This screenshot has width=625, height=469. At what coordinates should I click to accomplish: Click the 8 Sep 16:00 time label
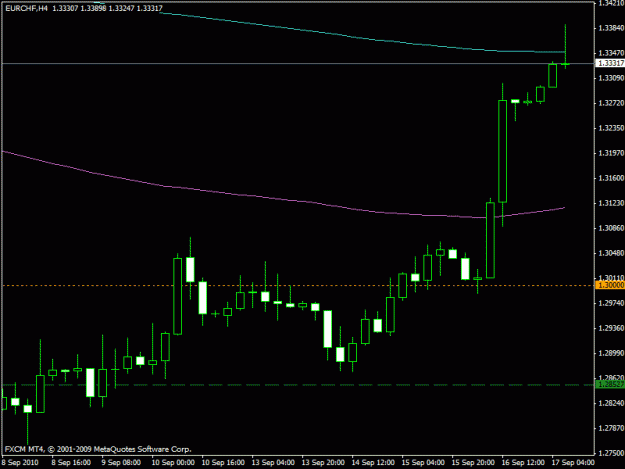click(71, 462)
